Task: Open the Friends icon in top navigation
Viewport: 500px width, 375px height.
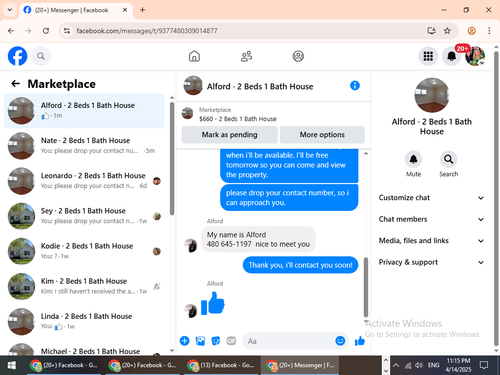Action: tap(246, 56)
